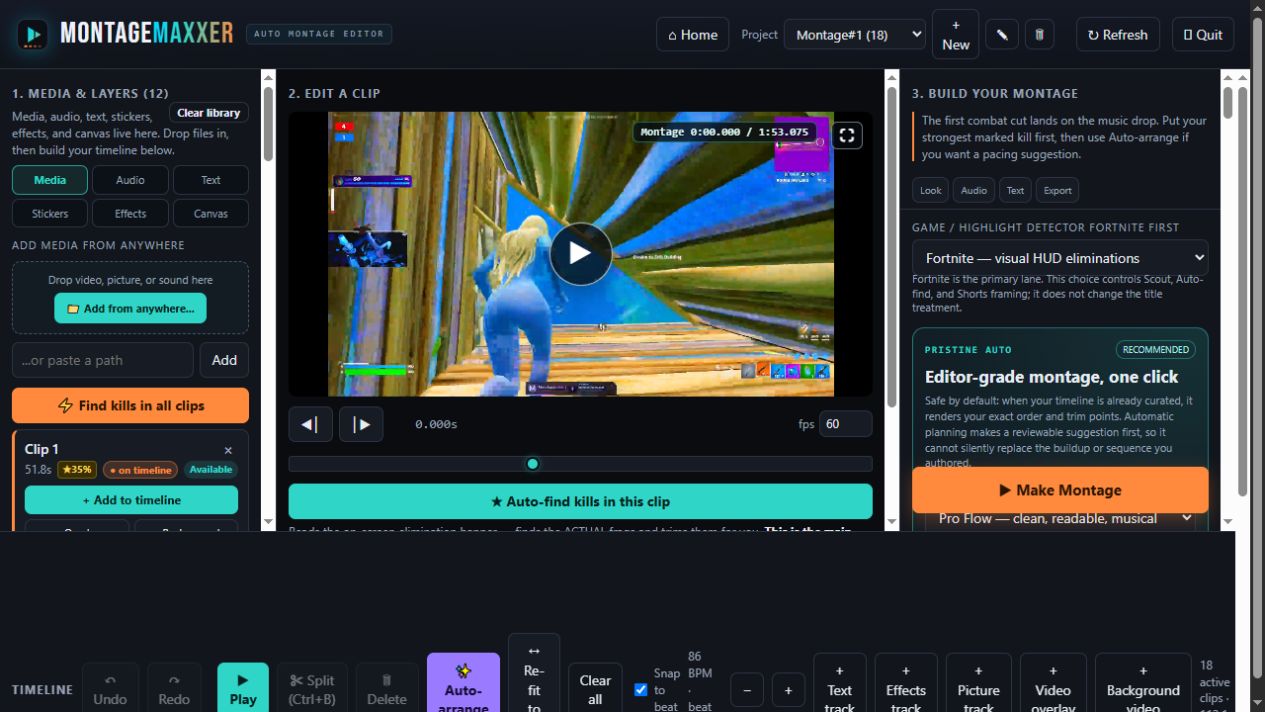Add a Background video track

[1143, 685]
